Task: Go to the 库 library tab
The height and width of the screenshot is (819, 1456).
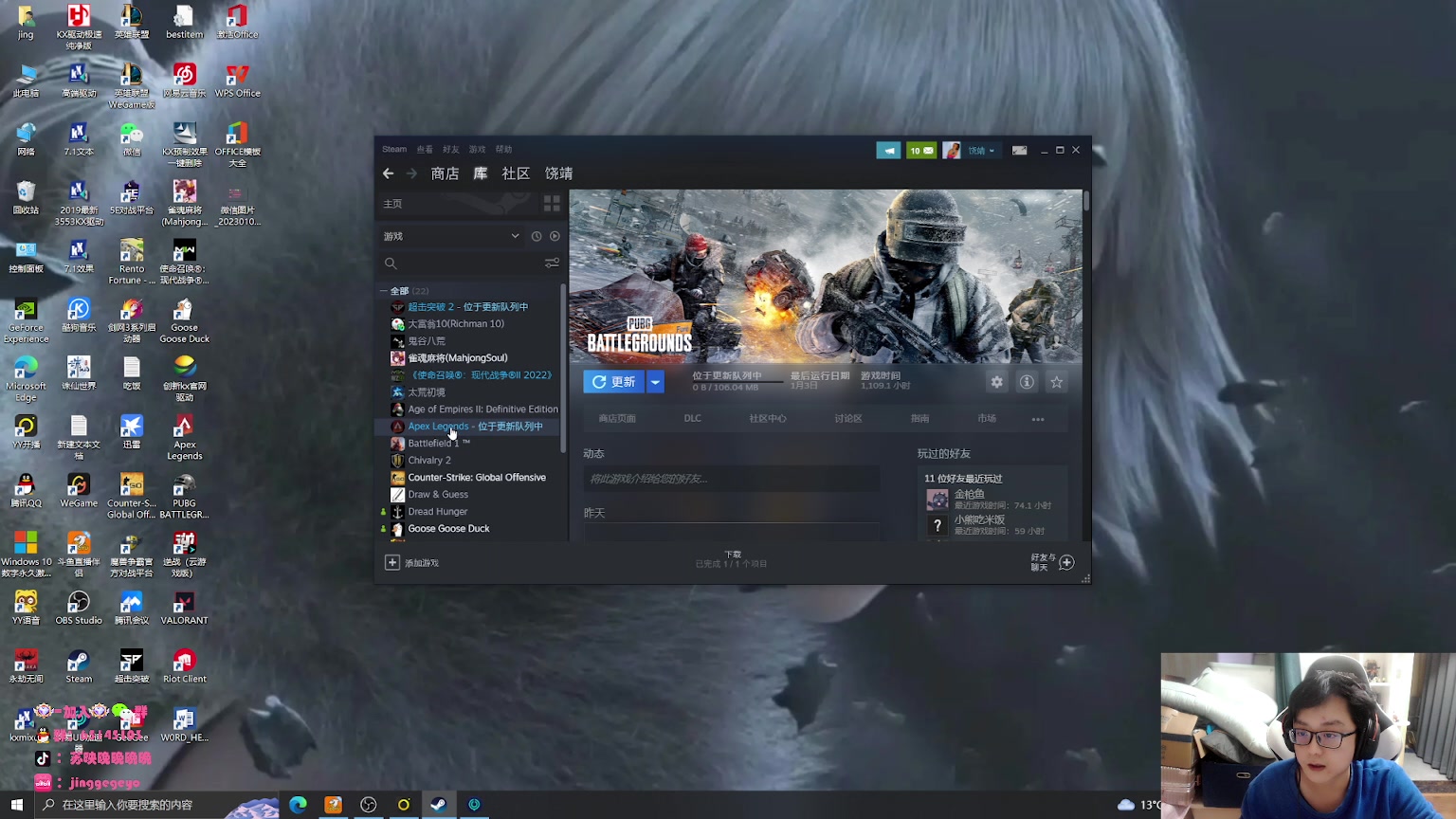Action: 481,173
